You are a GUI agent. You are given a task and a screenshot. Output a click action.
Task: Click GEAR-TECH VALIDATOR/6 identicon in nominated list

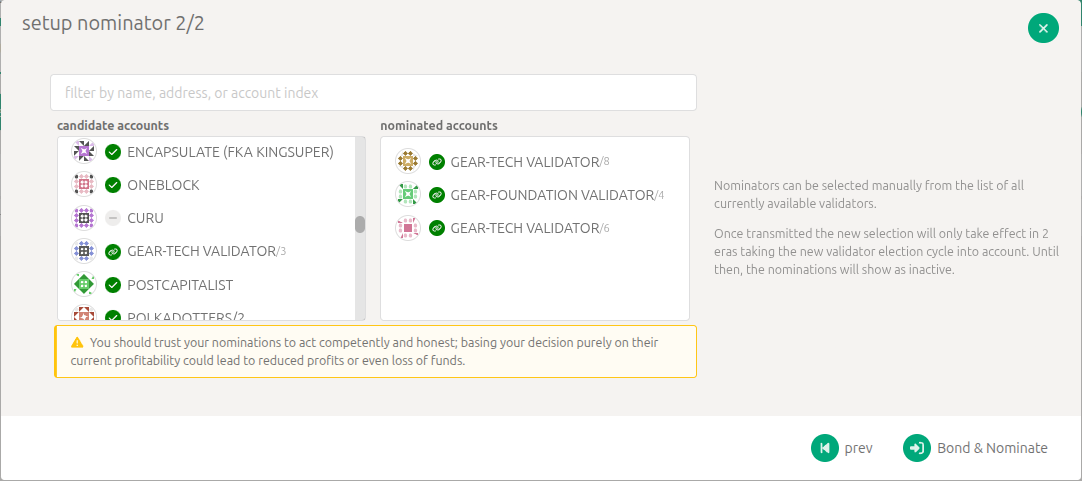pyautogui.click(x=407, y=228)
